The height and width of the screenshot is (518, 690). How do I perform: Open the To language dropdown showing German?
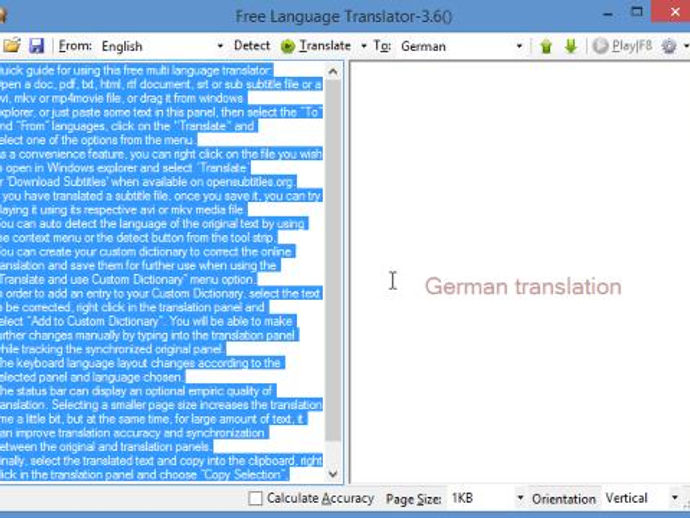462,46
